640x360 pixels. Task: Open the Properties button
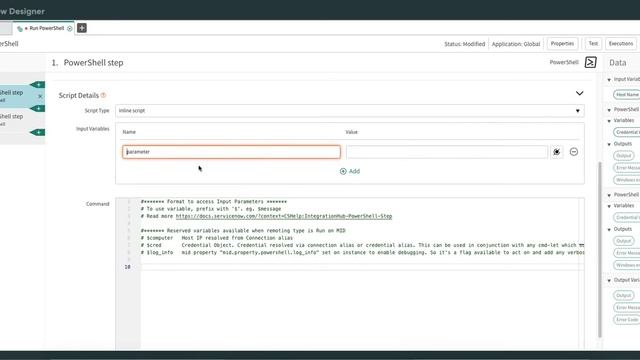tap(562, 44)
